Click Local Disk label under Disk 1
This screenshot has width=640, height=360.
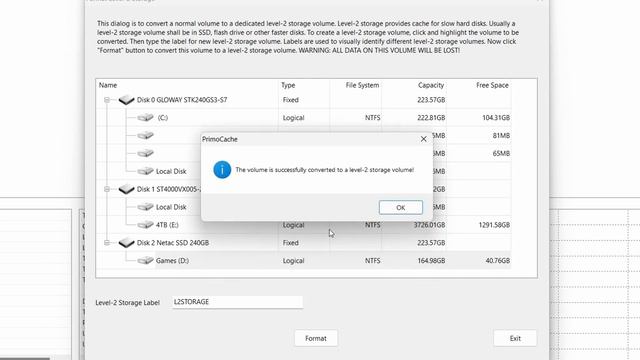[x=171, y=207]
